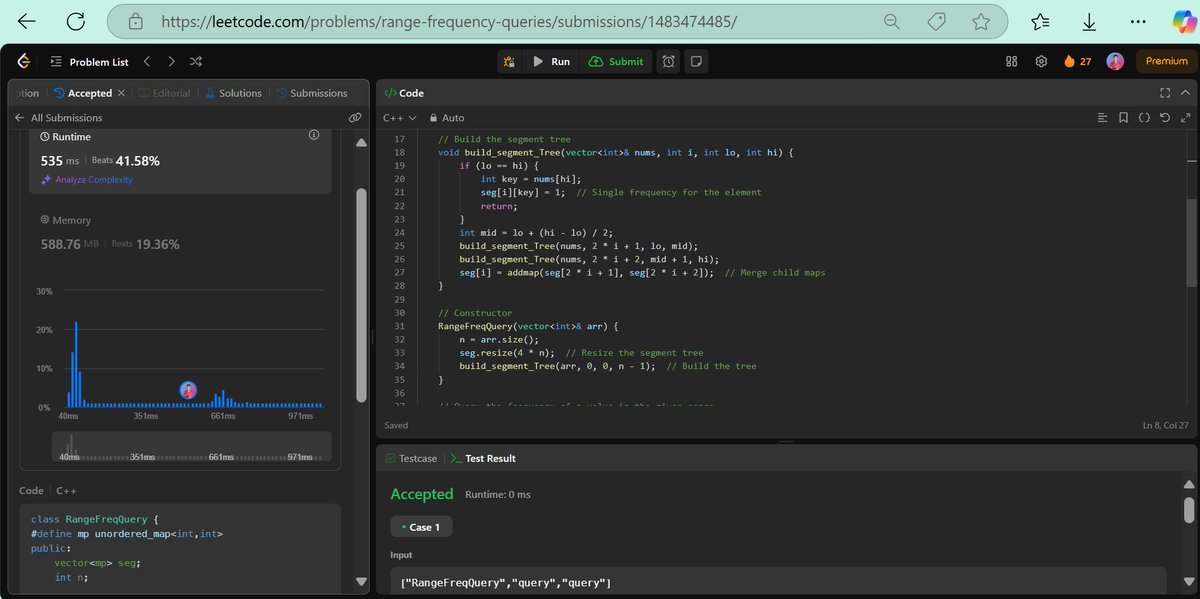Click the Ln 8, Col 27 status text

pyautogui.click(x=1166, y=425)
